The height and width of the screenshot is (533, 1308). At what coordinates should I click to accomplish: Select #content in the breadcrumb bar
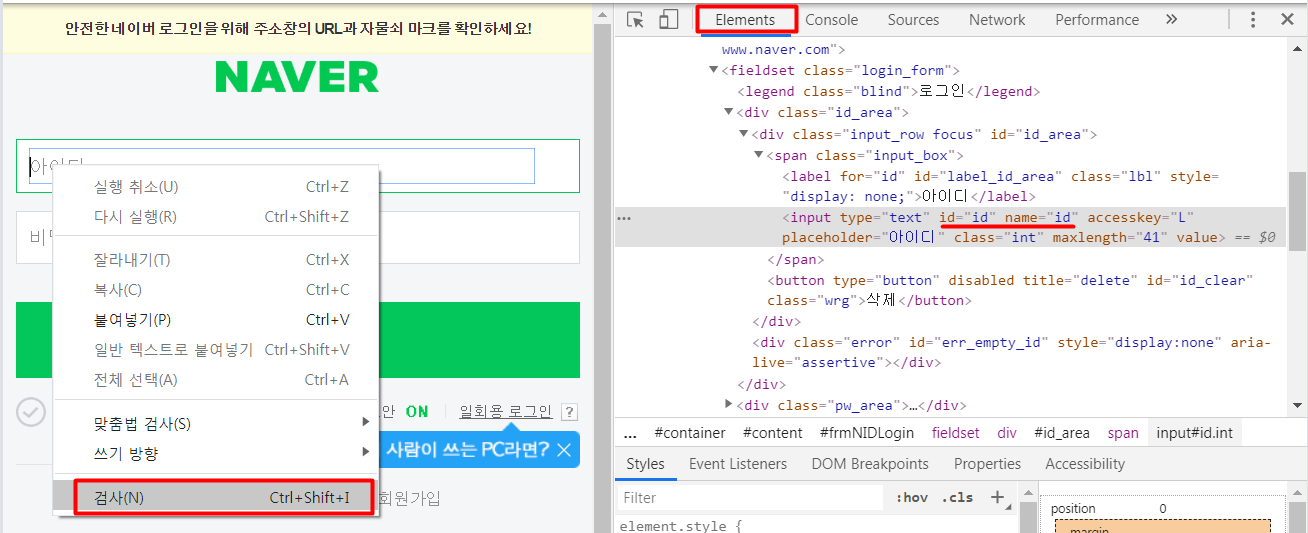tap(772, 433)
